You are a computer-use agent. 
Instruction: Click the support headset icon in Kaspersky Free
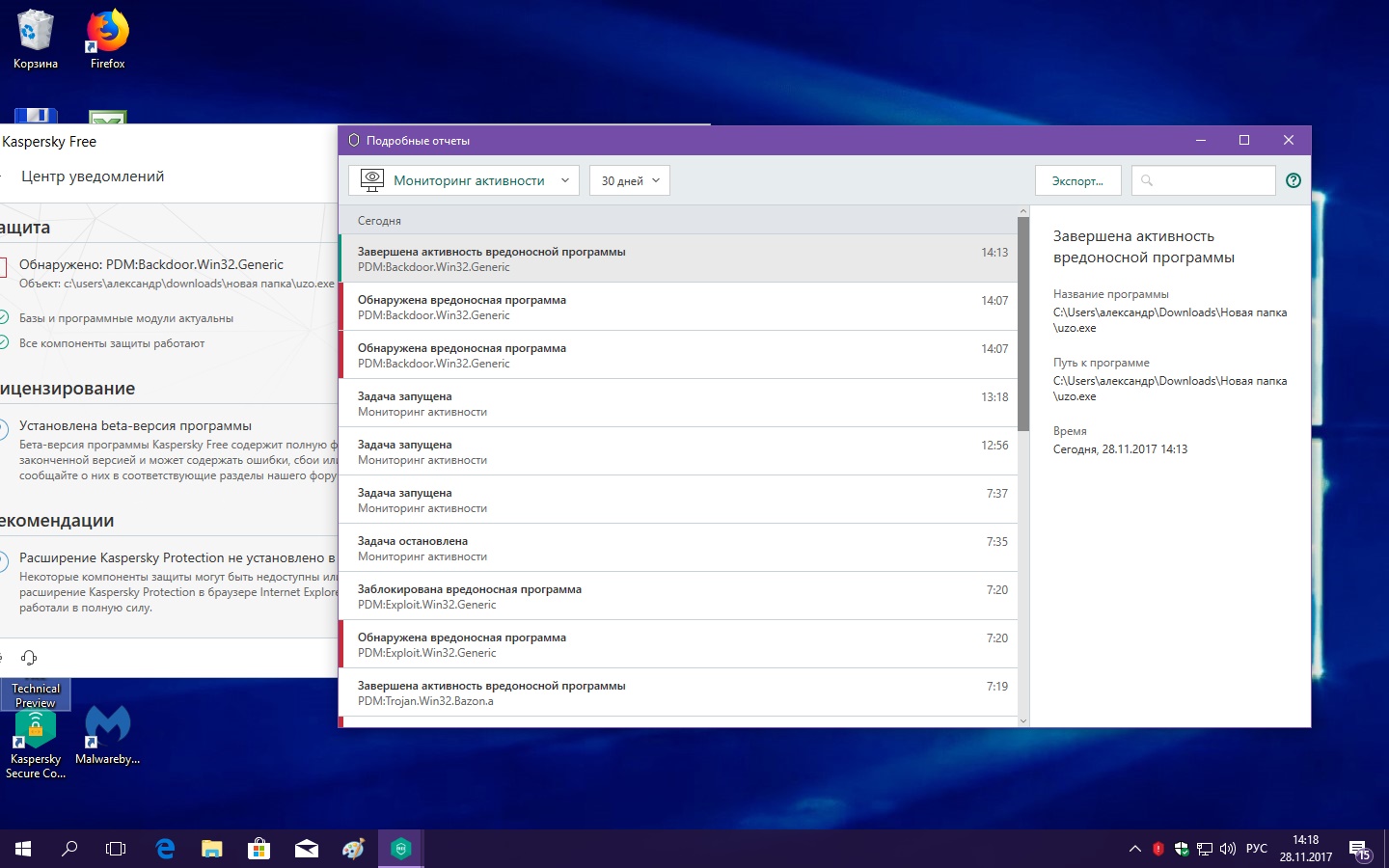tap(29, 658)
